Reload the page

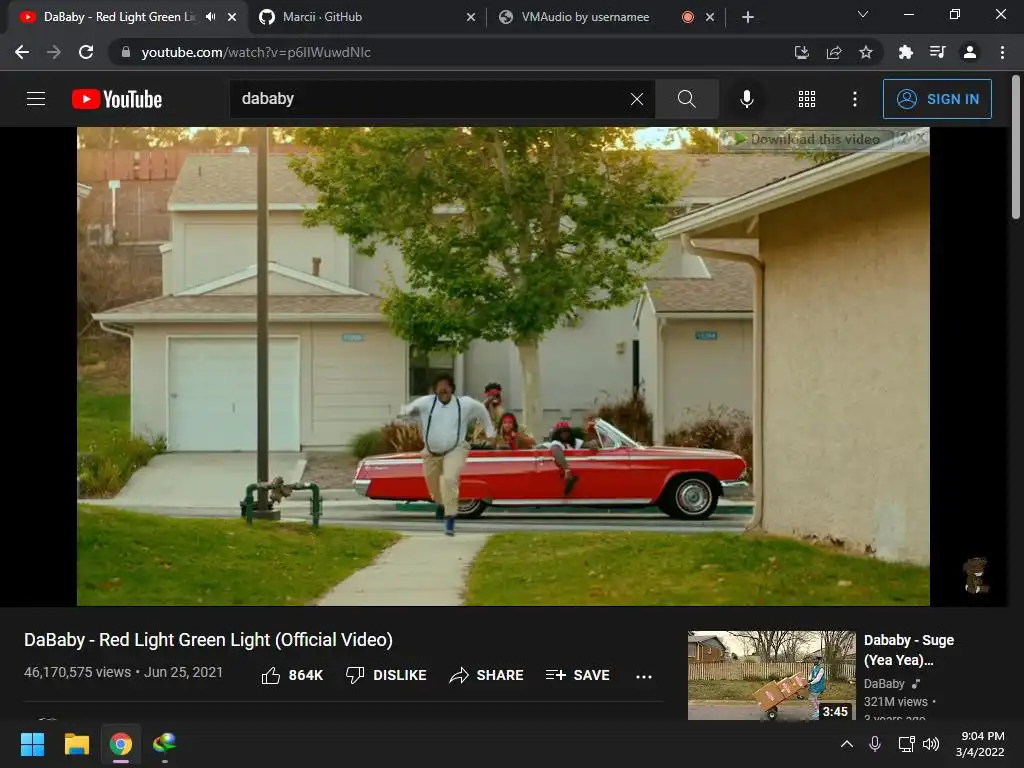pos(86,52)
